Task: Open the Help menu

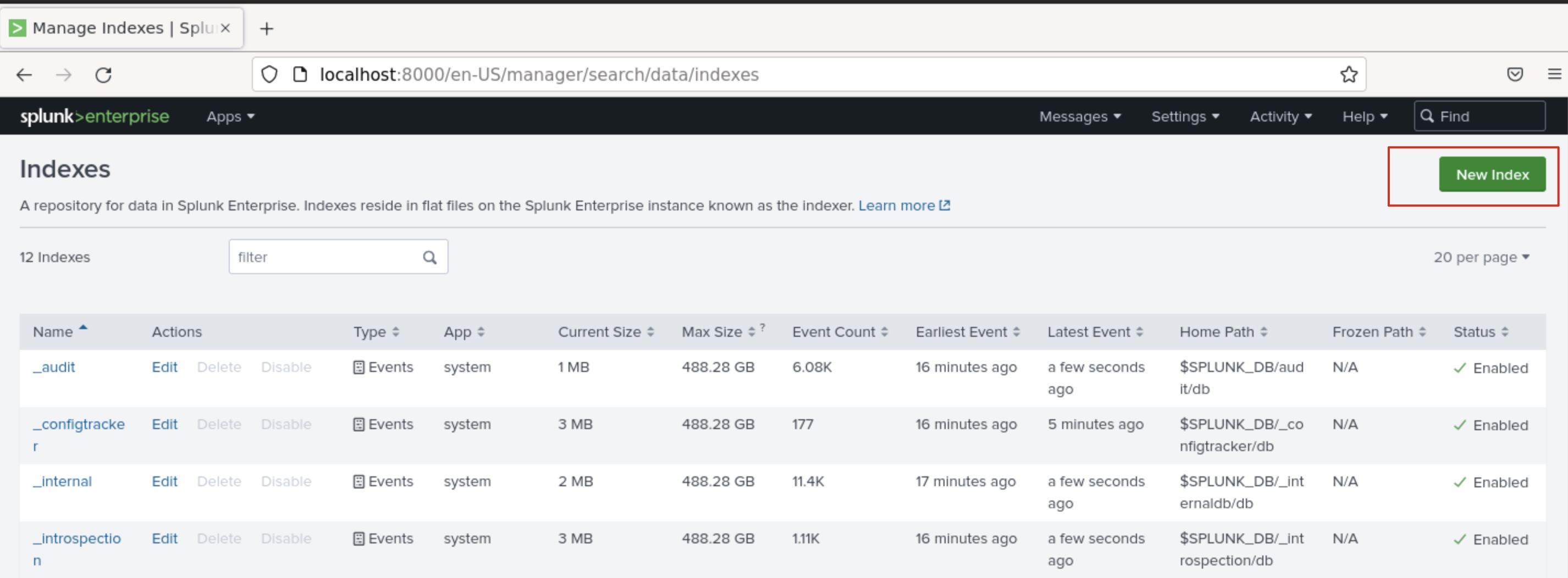Action: 1365,117
